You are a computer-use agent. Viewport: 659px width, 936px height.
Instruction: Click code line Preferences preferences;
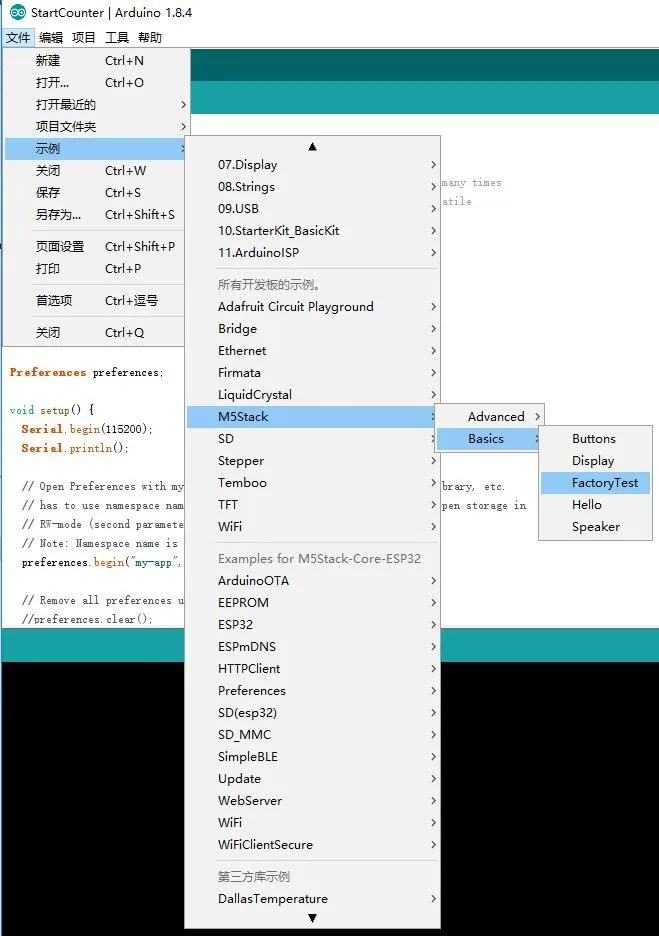tap(87, 372)
